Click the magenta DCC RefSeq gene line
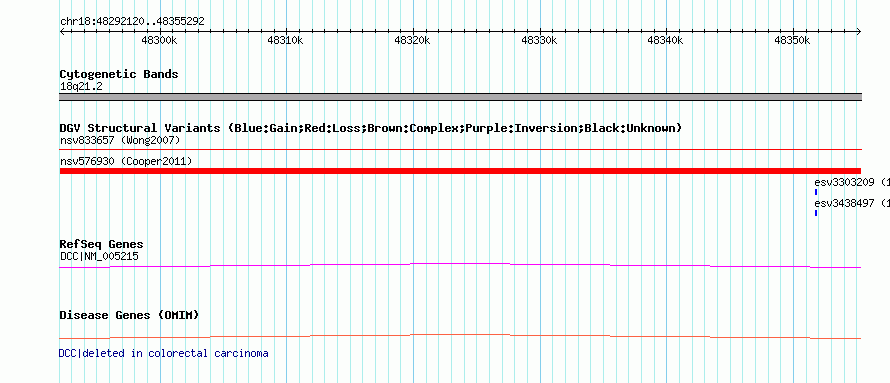 [460, 265]
